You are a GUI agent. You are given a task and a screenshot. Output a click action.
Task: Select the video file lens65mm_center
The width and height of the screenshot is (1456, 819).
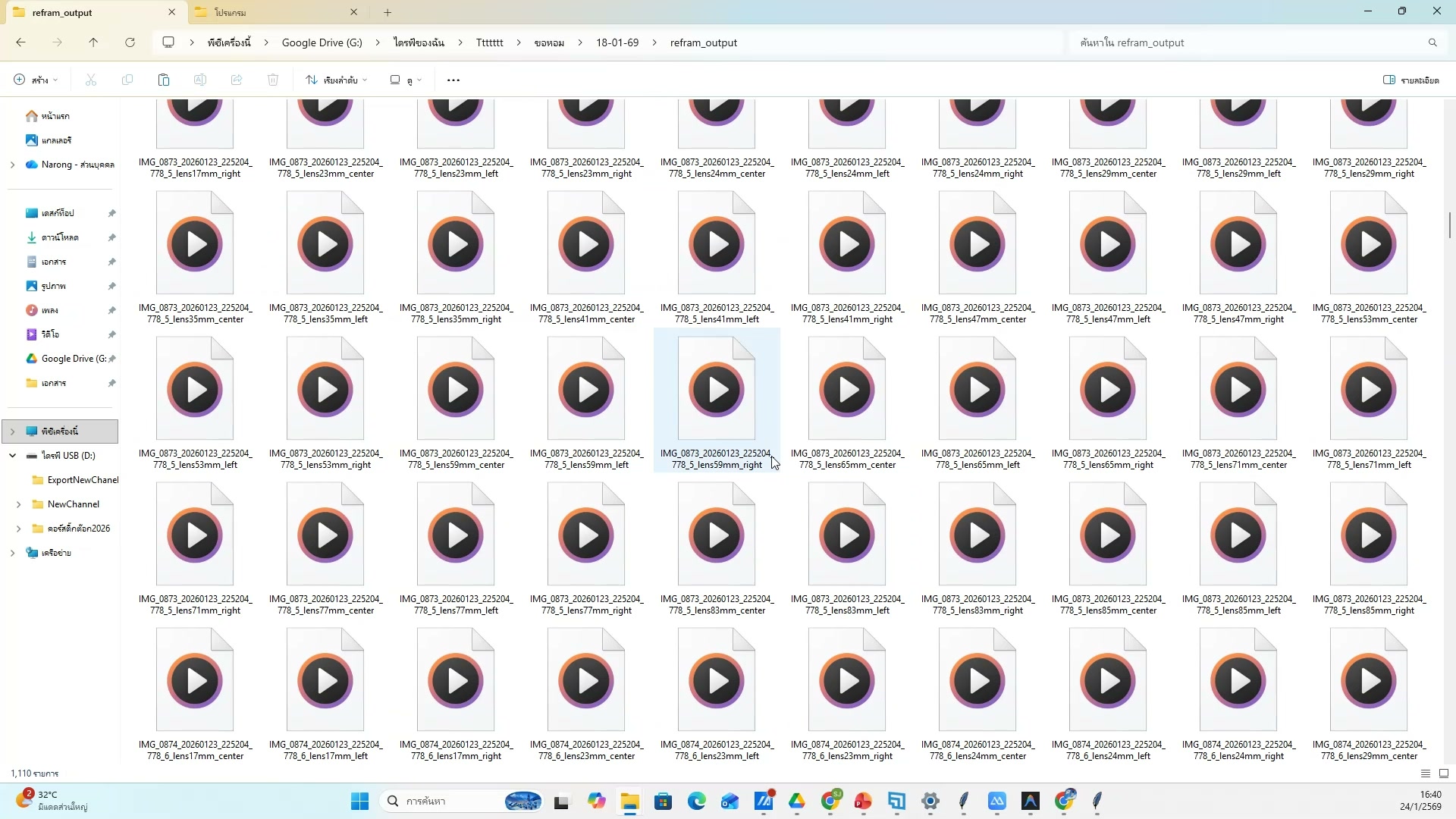click(x=847, y=391)
